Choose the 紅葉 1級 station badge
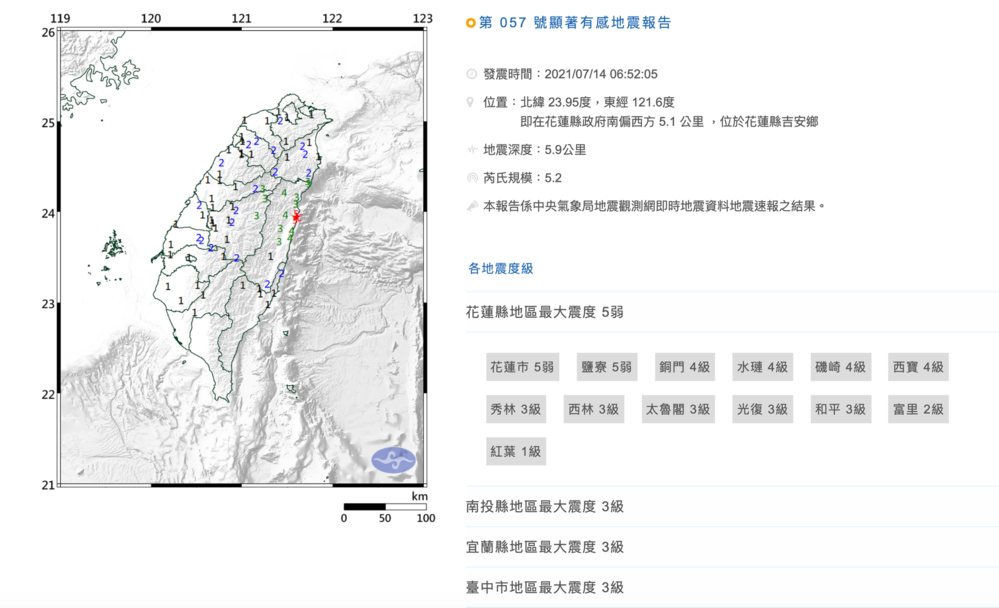999x608 pixels. [x=515, y=451]
